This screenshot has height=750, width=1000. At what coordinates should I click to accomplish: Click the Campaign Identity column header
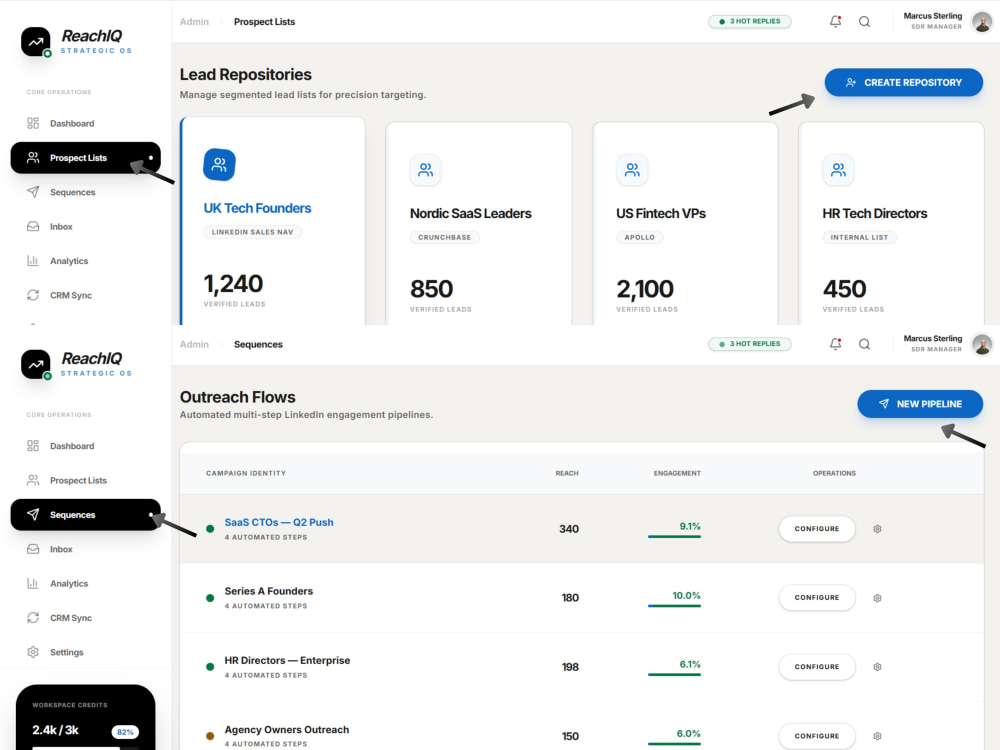click(246, 473)
